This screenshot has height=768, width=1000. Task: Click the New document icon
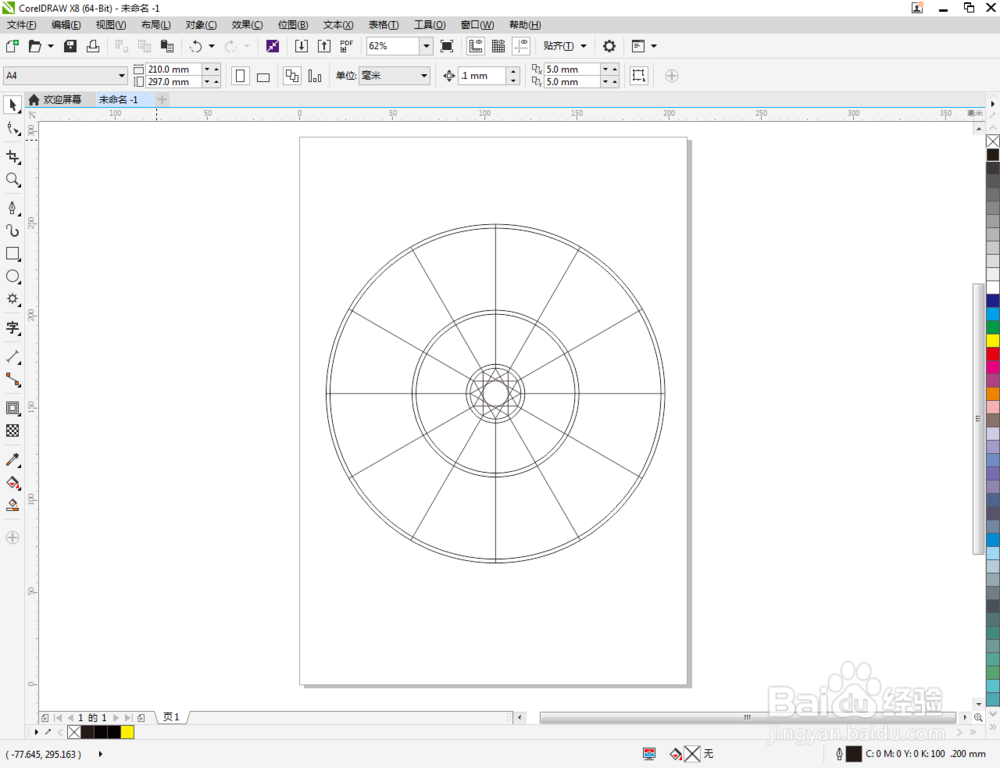tap(12, 46)
